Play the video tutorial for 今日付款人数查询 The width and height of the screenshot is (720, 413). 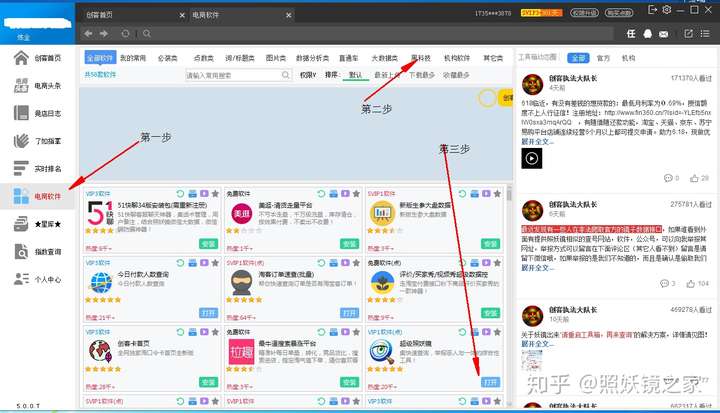pyautogui.click(x=204, y=263)
